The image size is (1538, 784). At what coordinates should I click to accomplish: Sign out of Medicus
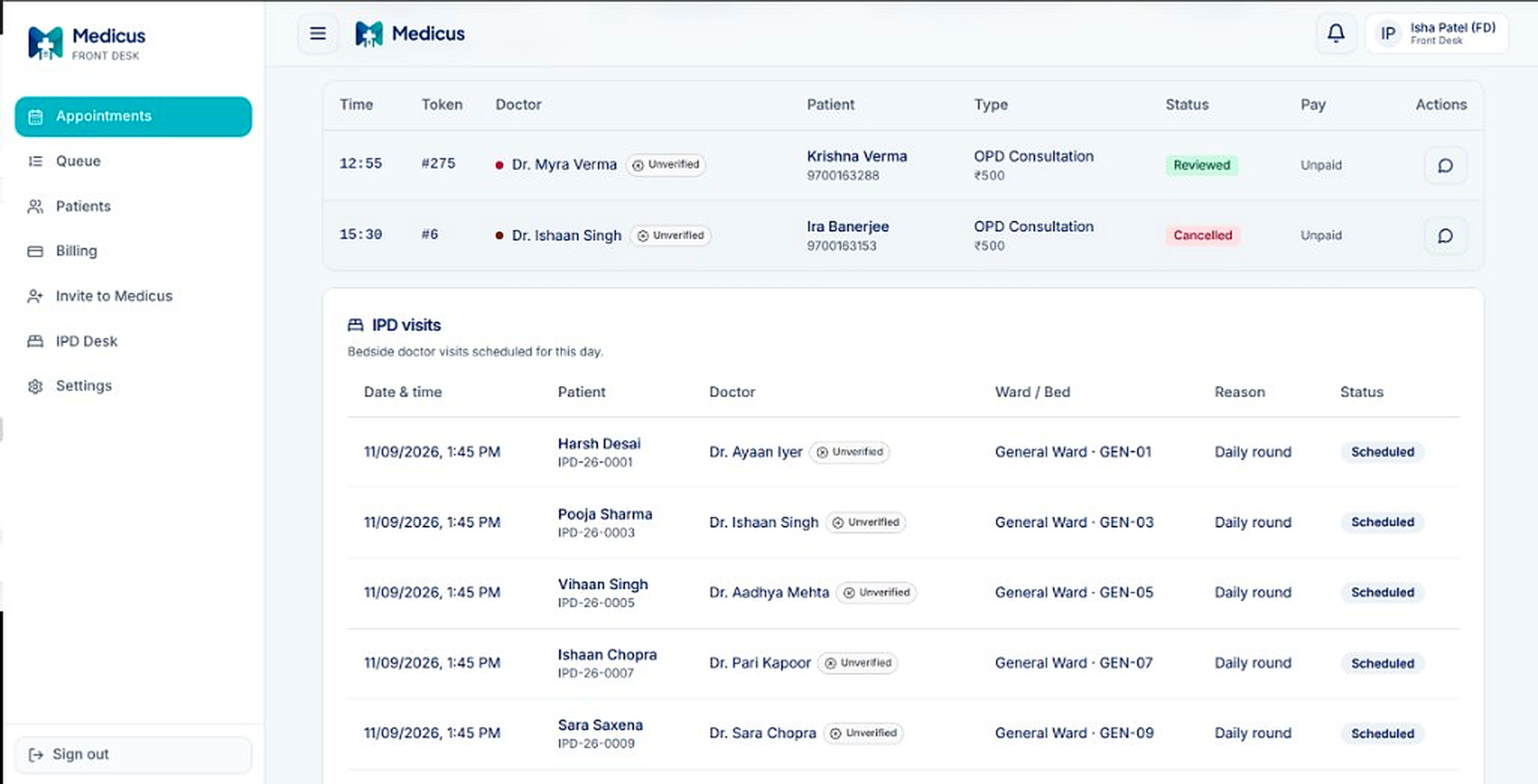pyautogui.click(x=133, y=755)
